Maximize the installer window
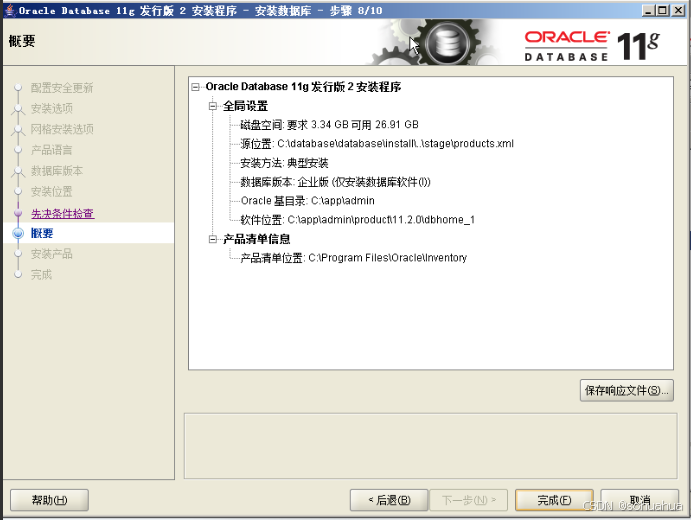Image resolution: width=691 pixels, height=520 pixels. [662, 10]
